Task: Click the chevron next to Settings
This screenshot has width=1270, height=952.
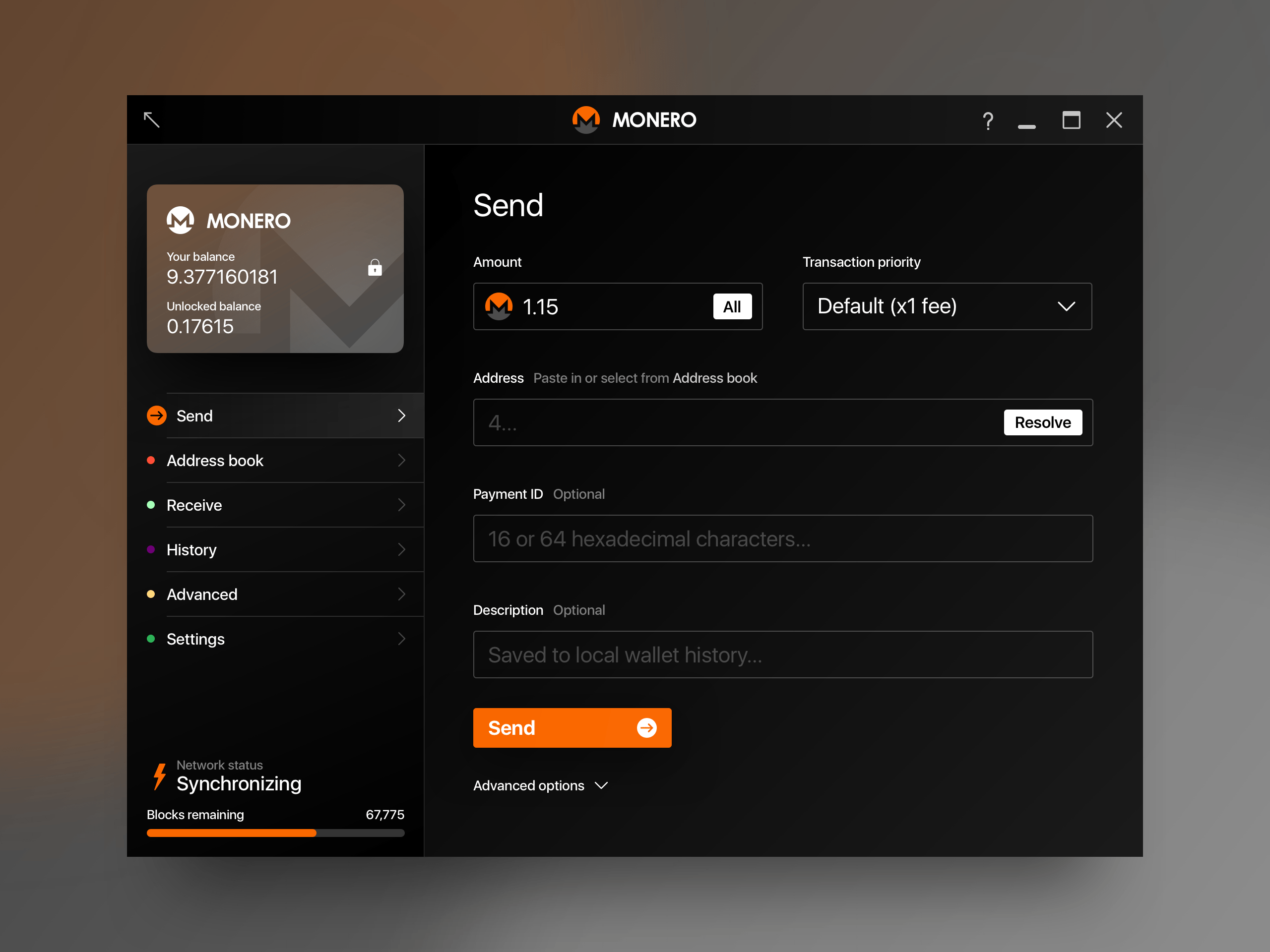Action: click(401, 639)
